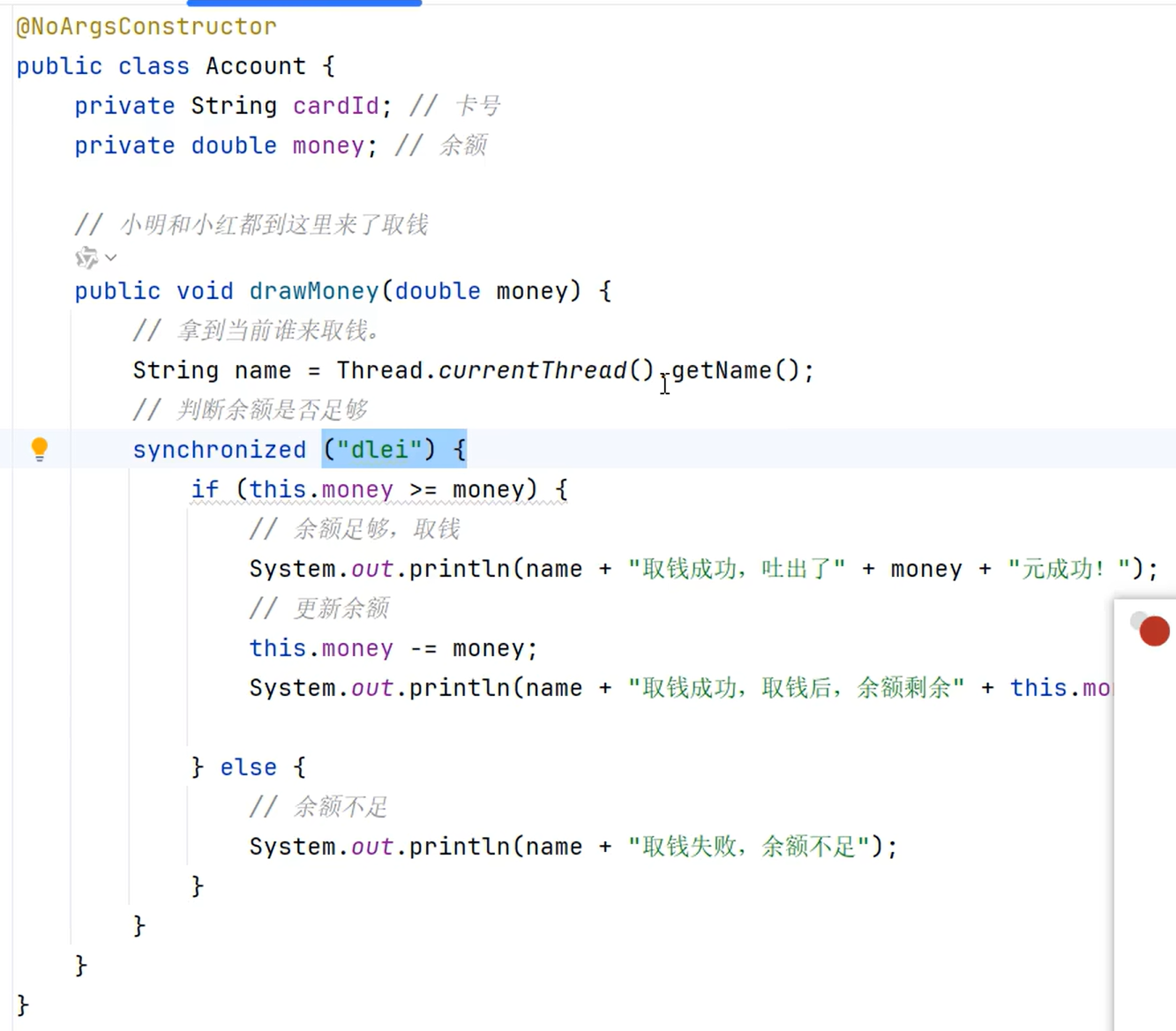Click the comment 判断余额是否足够

pyautogui.click(x=251, y=410)
